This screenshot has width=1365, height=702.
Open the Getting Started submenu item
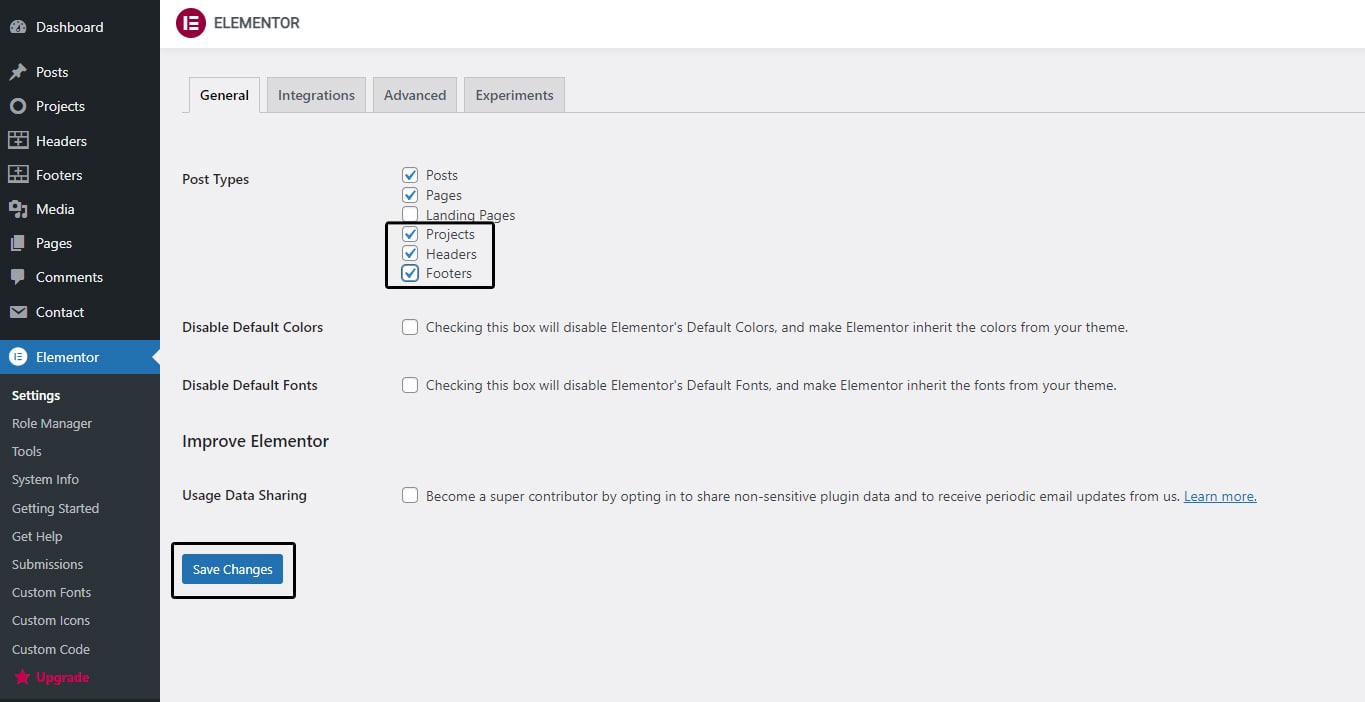(55, 508)
